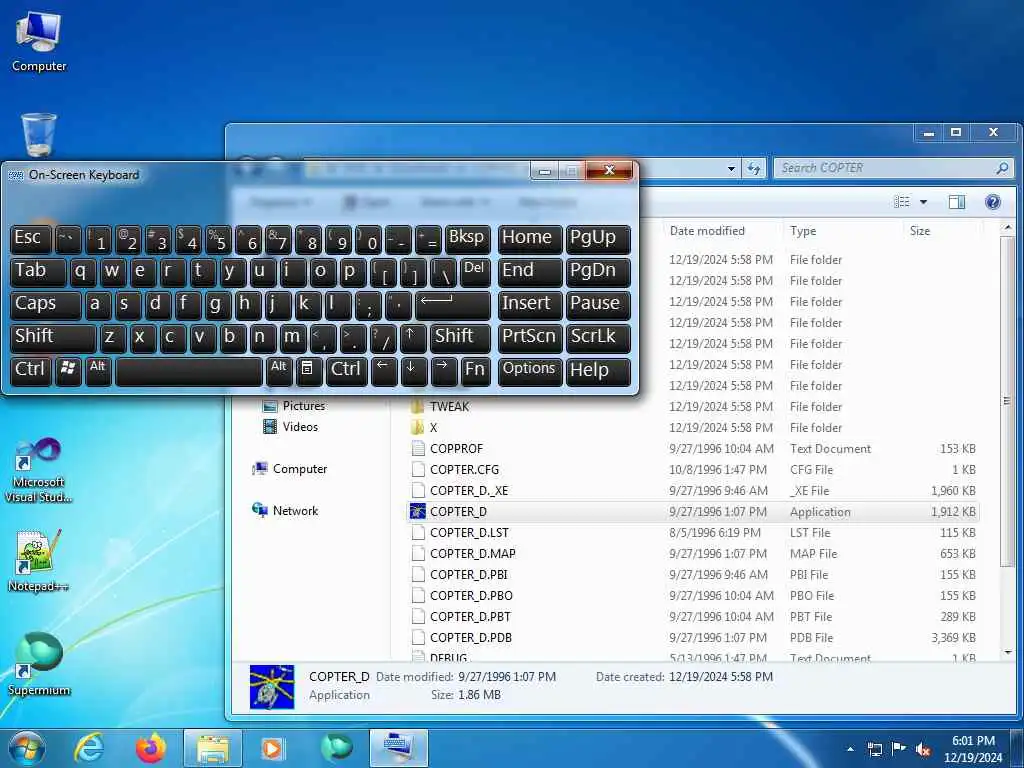Viewport: 1024px width, 768px height.
Task: Click the network tray icon
Action: [875, 749]
